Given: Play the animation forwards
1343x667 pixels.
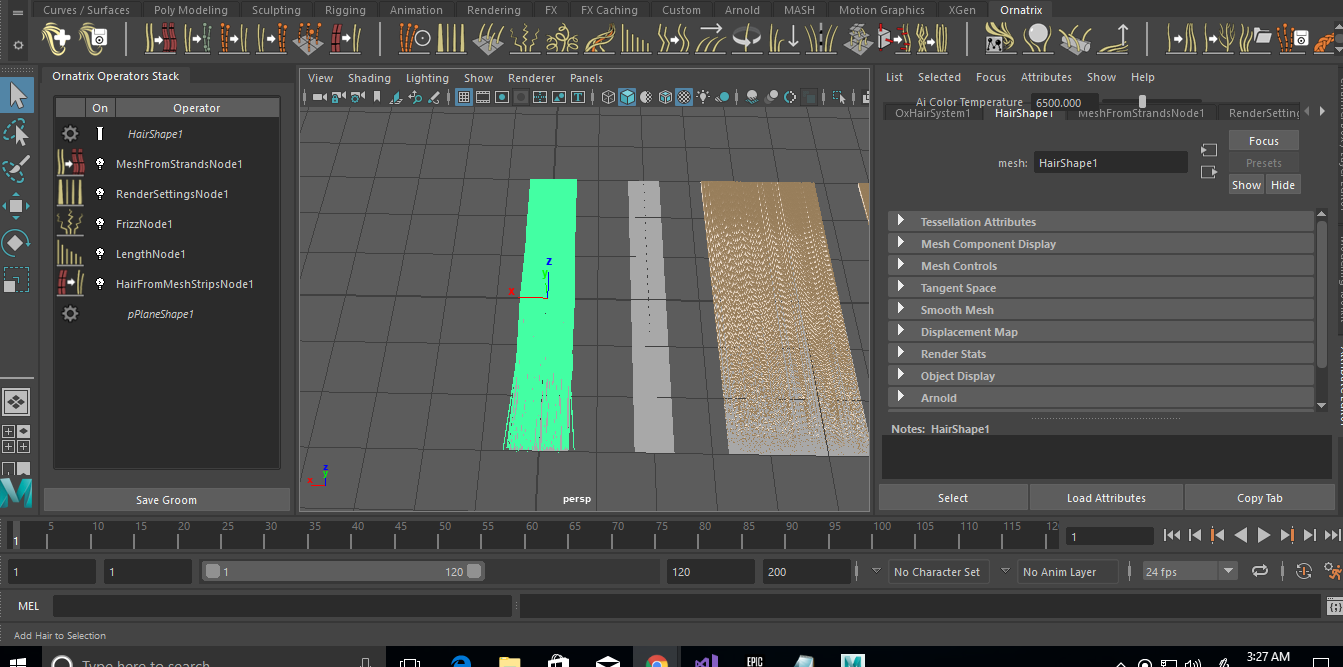Looking at the screenshot, I should (1263, 536).
